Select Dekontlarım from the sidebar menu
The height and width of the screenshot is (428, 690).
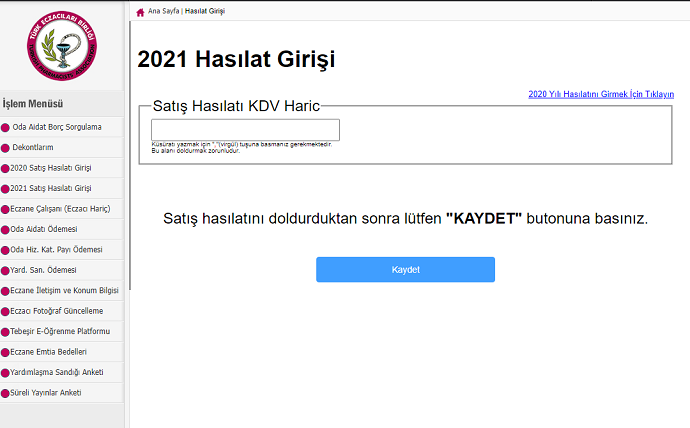[x=33, y=147]
